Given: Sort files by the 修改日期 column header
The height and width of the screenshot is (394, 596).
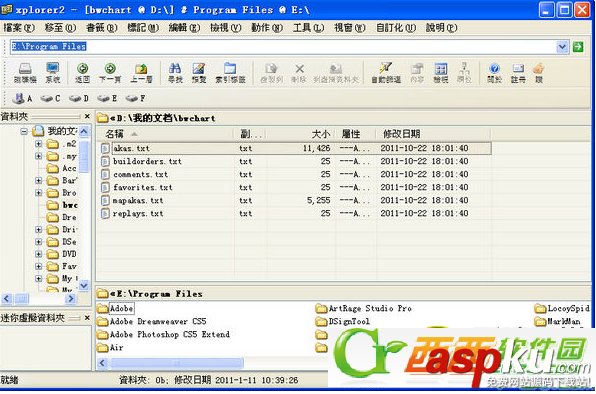Looking at the screenshot, I should [434, 134].
